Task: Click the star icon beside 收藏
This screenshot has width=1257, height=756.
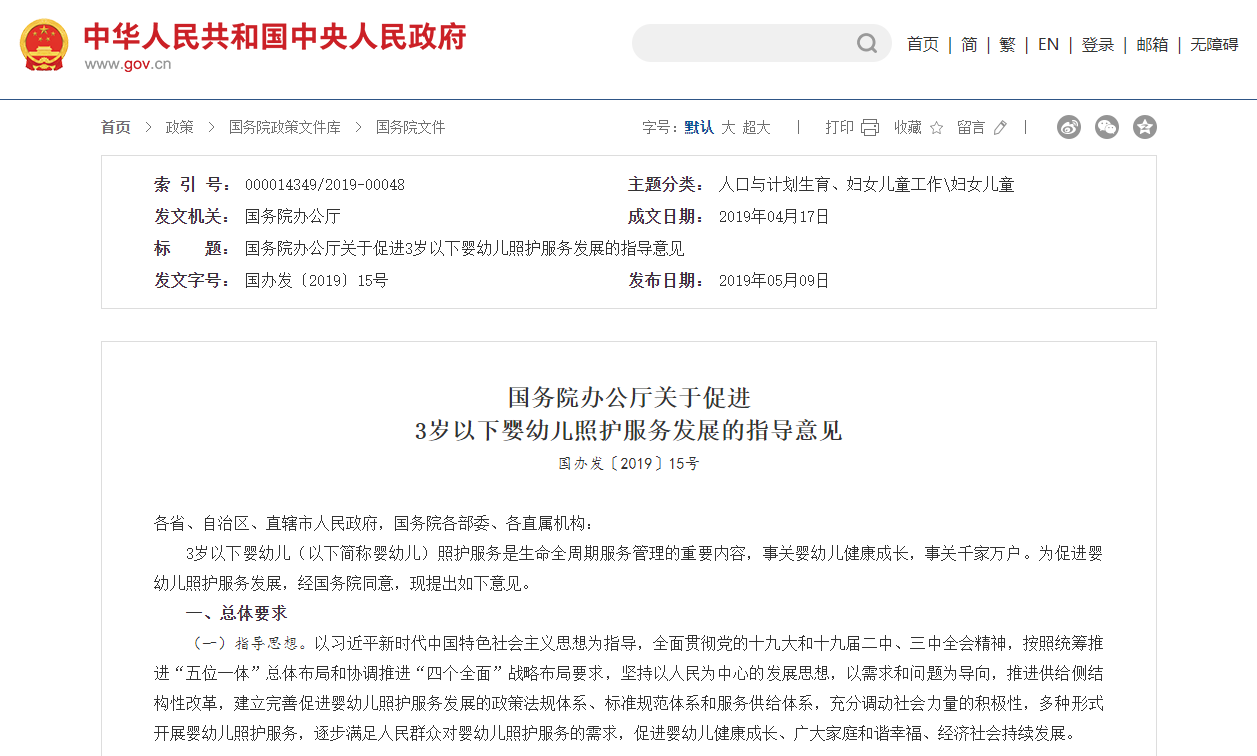Action: click(x=936, y=127)
